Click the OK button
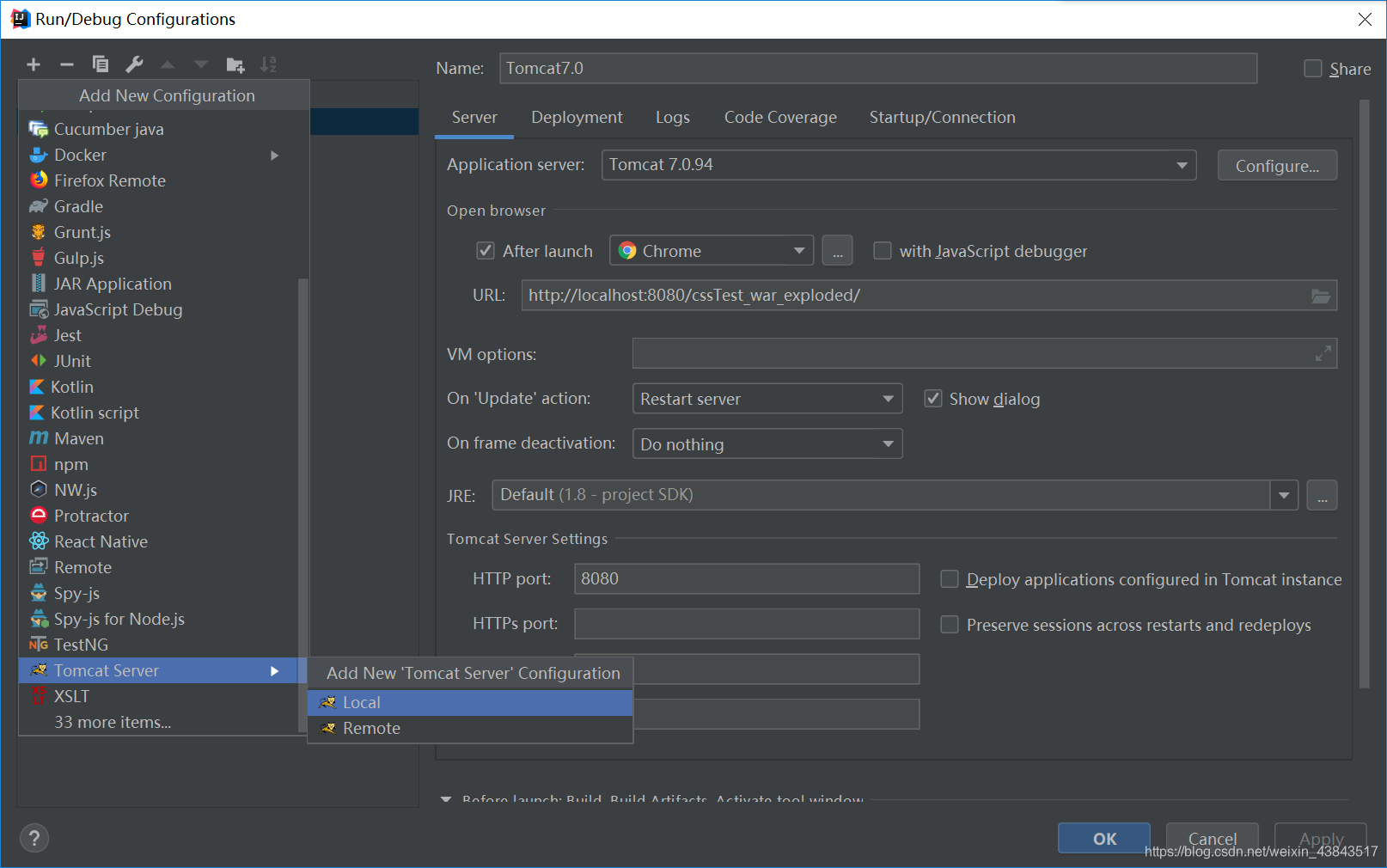This screenshot has width=1387, height=868. [x=1104, y=838]
